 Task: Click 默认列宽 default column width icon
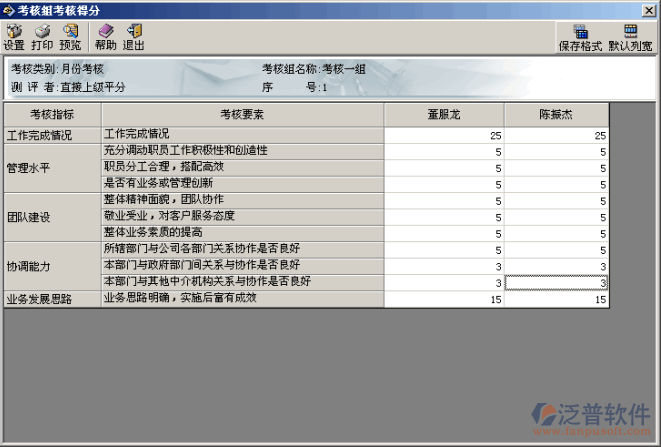[x=630, y=38]
